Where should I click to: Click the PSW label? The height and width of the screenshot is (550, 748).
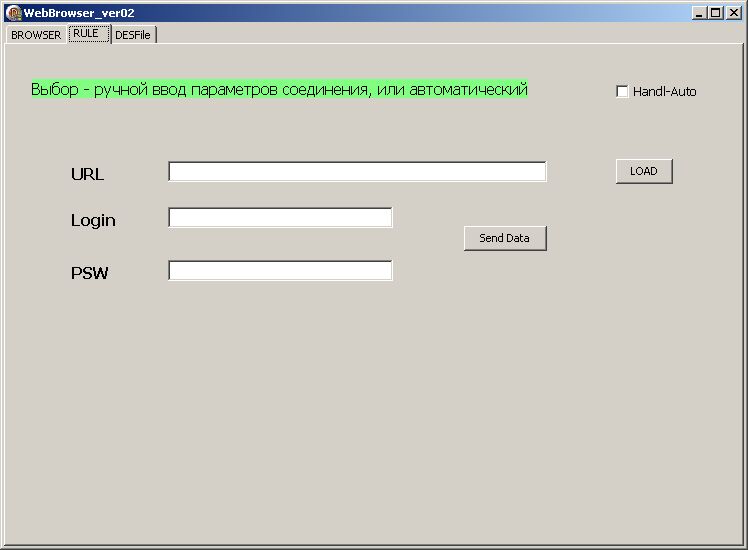point(90,273)
